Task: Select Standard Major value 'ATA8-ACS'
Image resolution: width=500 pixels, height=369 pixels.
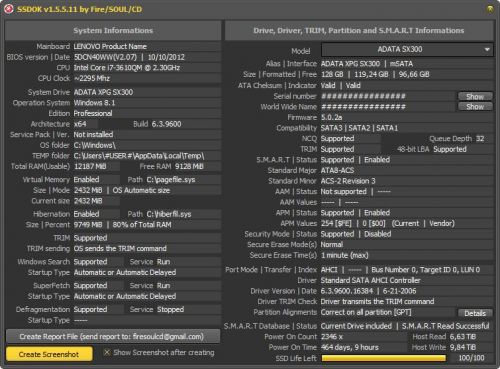Action: tap(337, 170)
